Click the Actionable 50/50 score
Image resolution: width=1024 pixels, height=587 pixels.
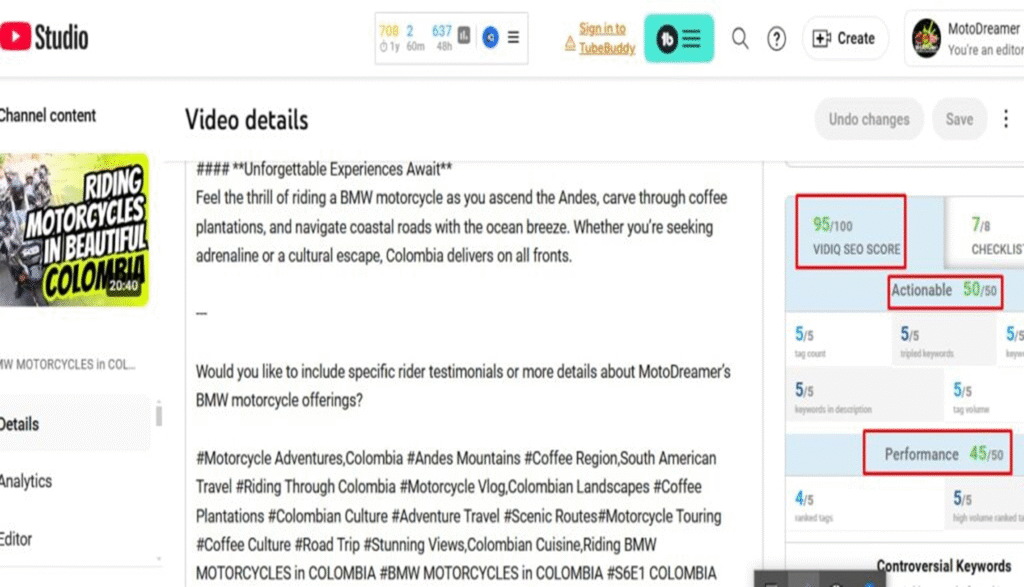click(944, 291)
